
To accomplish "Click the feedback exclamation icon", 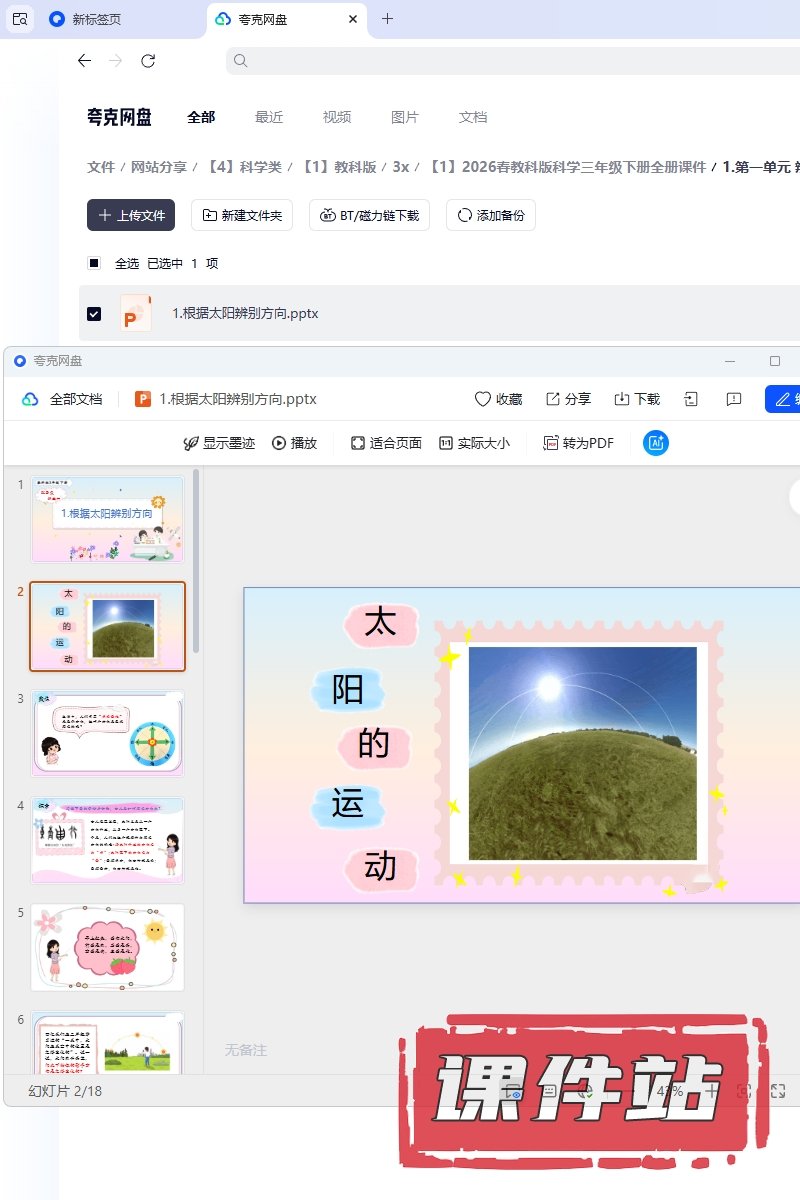I will coord(734,399).
